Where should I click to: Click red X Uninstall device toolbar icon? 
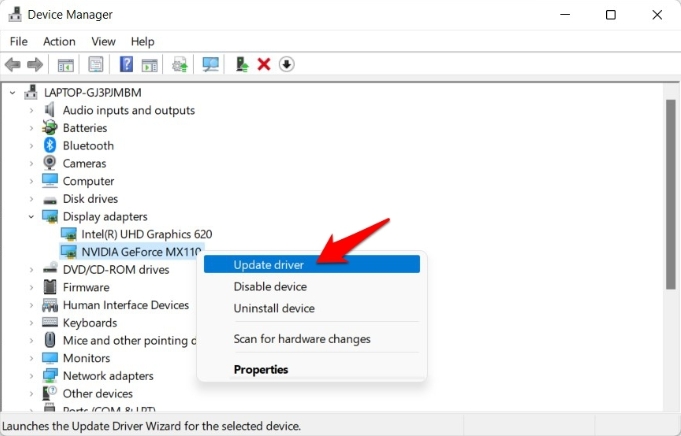[264, 65]
